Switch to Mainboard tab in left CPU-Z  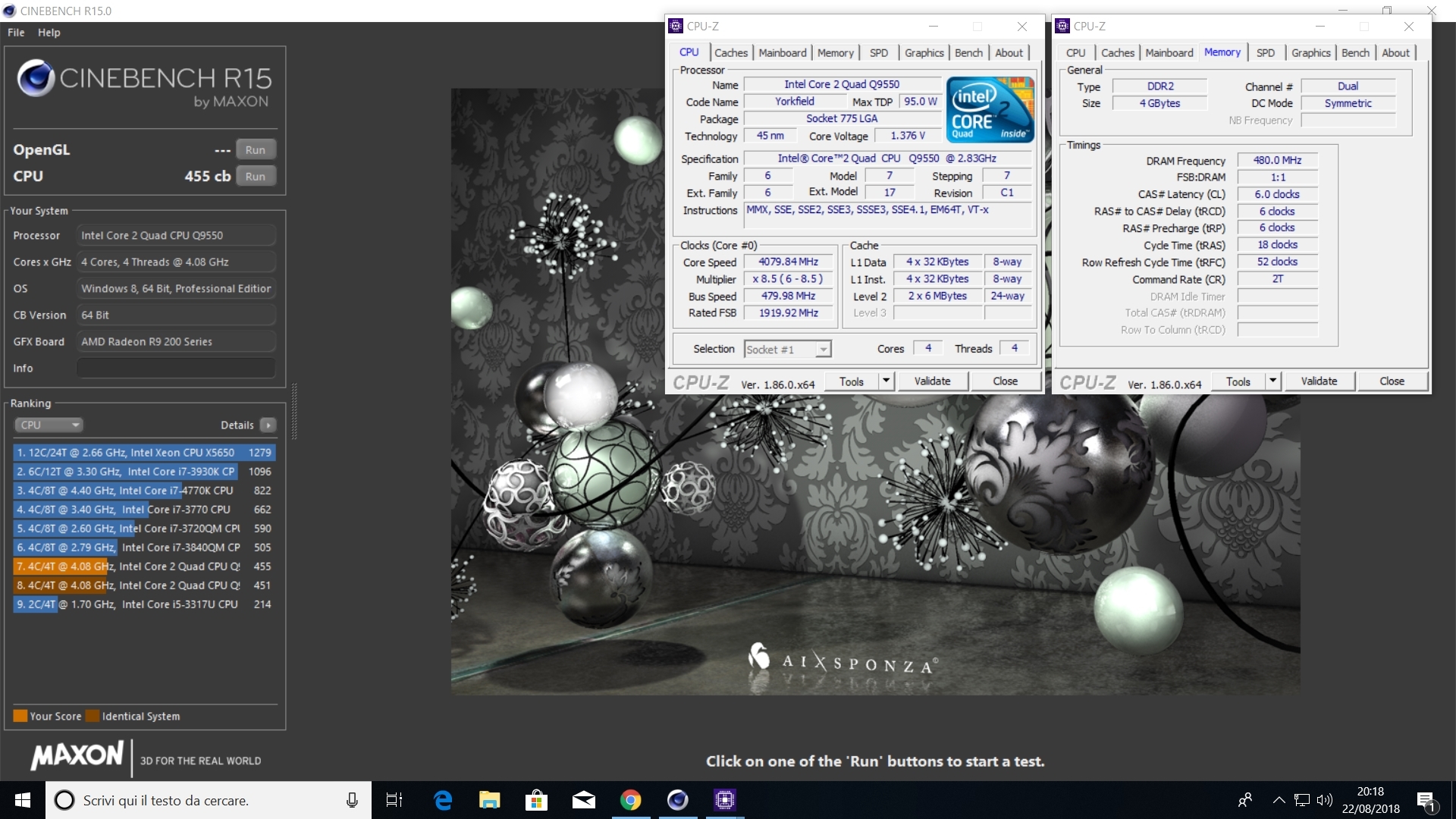click(783, 52)
